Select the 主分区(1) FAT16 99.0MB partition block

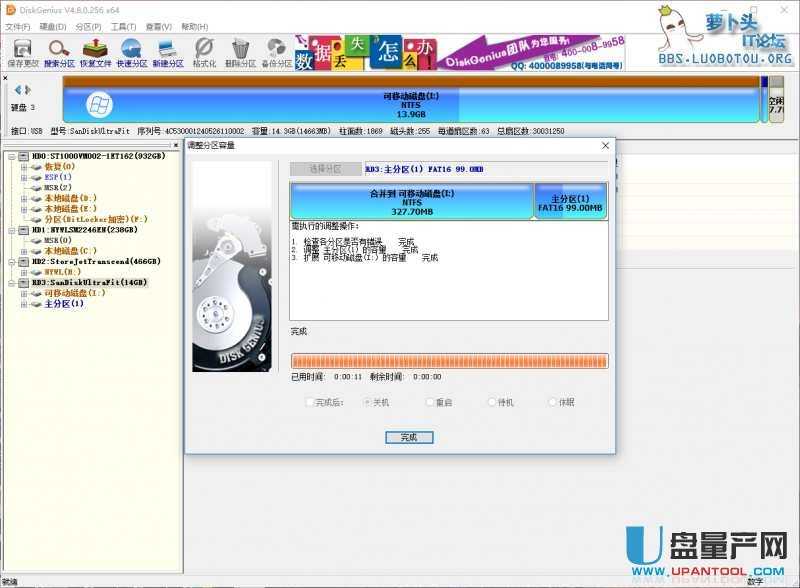(x=570, y=202)
